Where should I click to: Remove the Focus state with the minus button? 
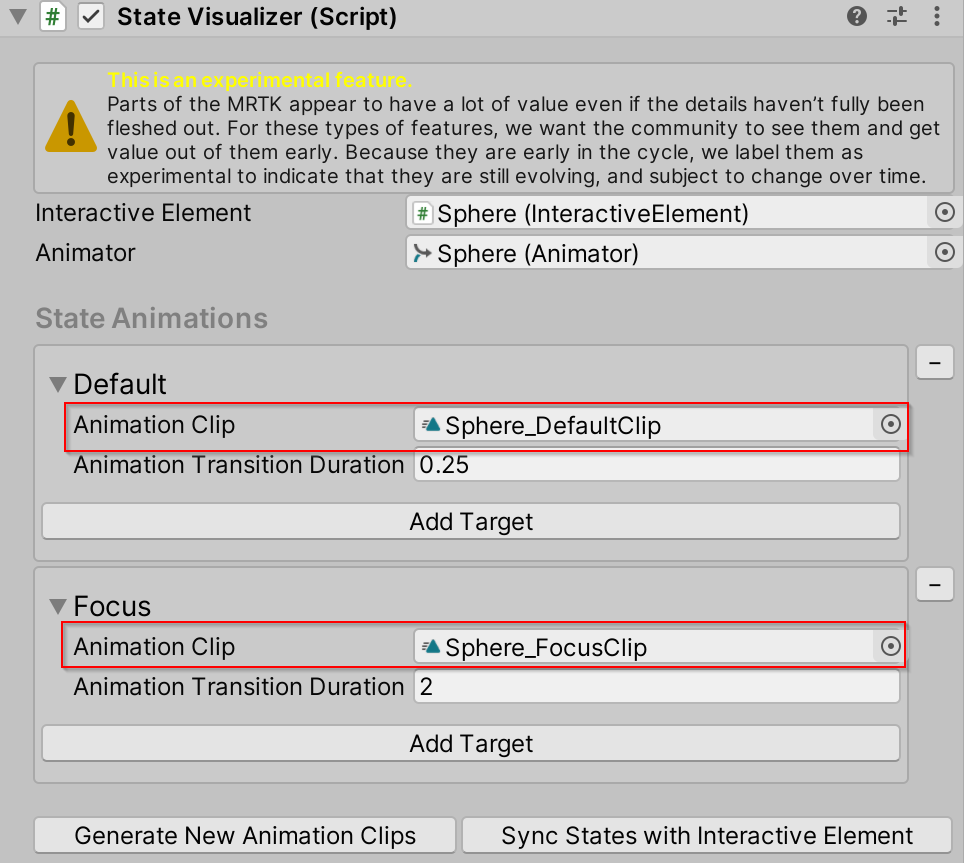click(x=934, y=584)
